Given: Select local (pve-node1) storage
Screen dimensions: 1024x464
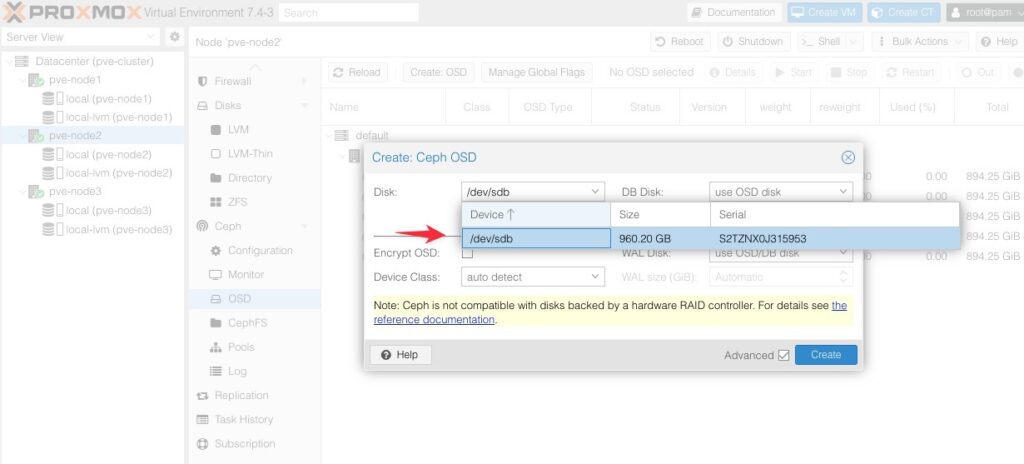Looking at the screenshot, I should pyautogui.click(x=108, y=99).
